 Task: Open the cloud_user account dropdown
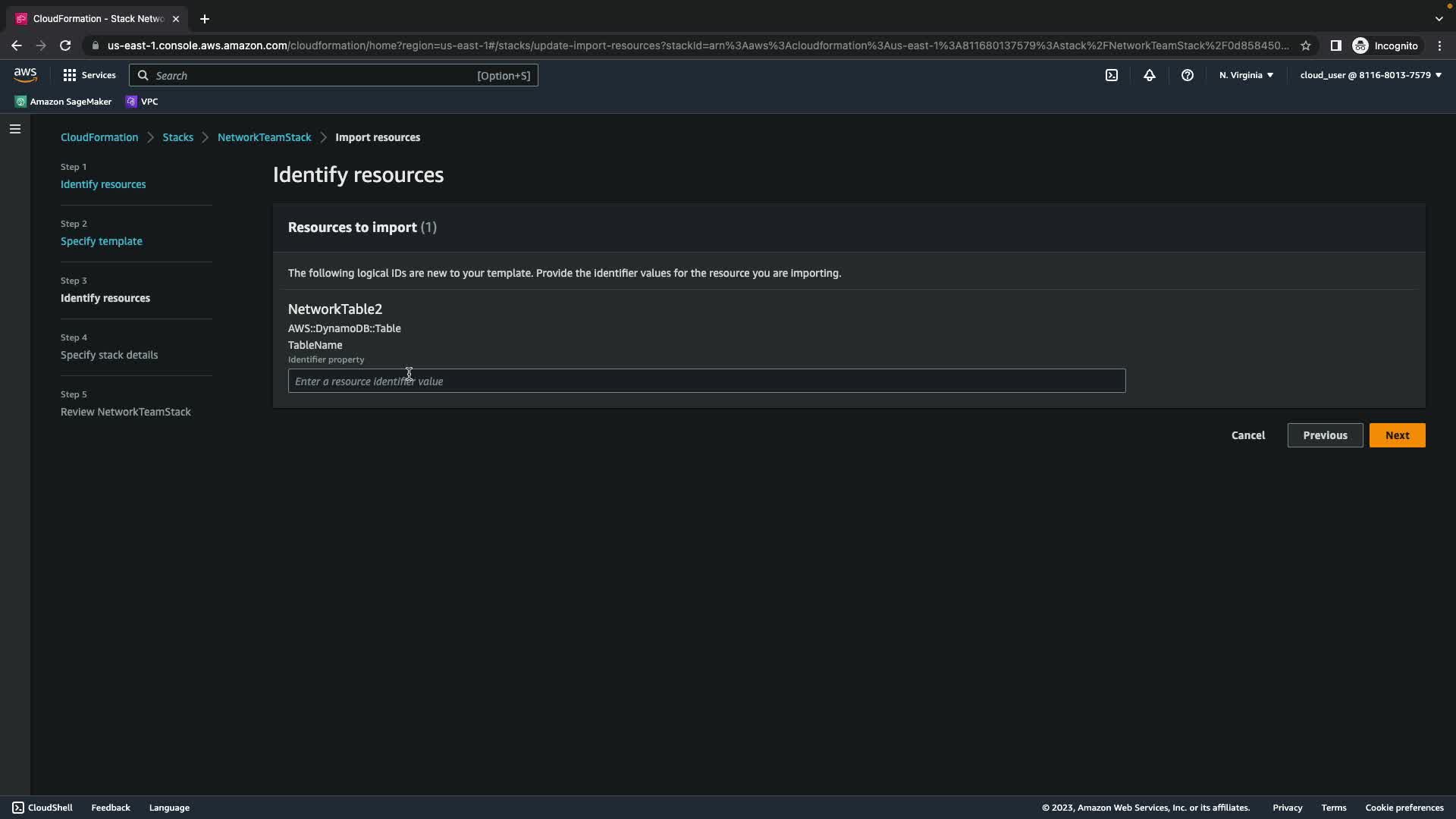[x=1370, y=75]
